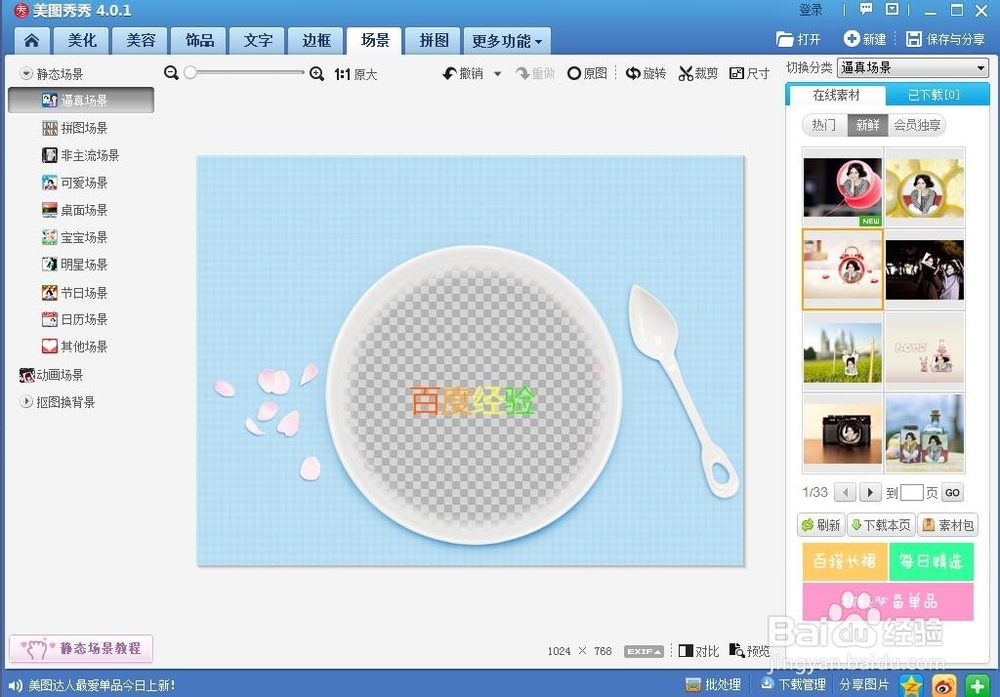Expand the 更多功能 dropdown menu
Image resolution: width=1000 pixels, height=697 pixels.
click(507, 41)
